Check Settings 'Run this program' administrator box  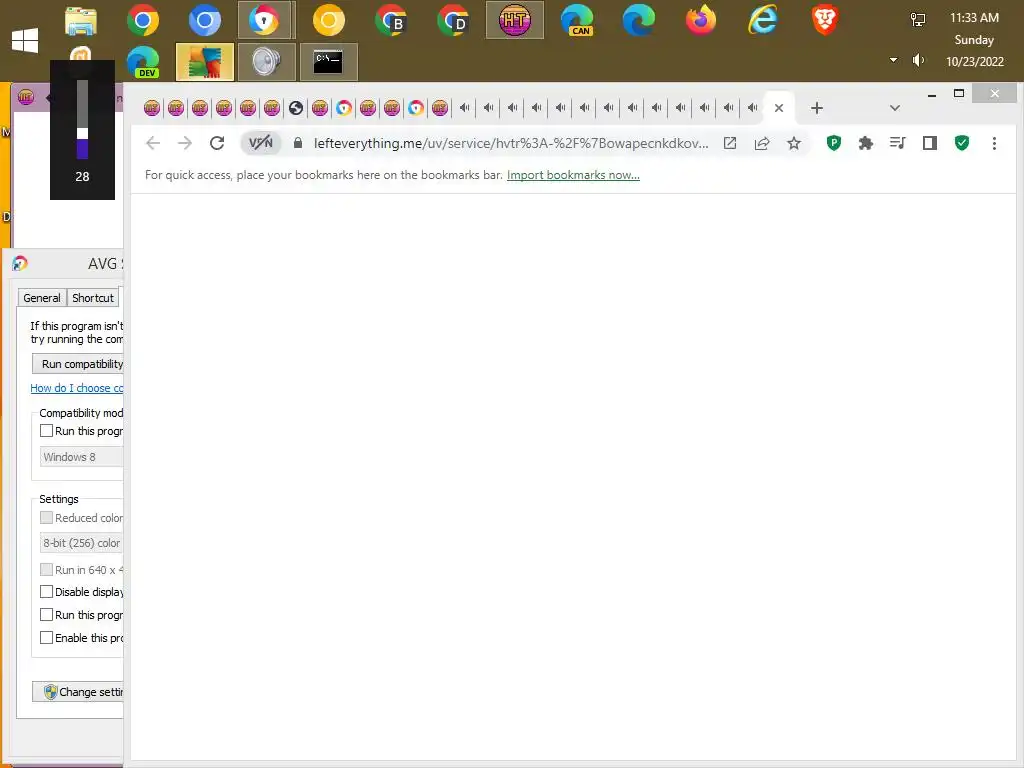click(46, 615)
